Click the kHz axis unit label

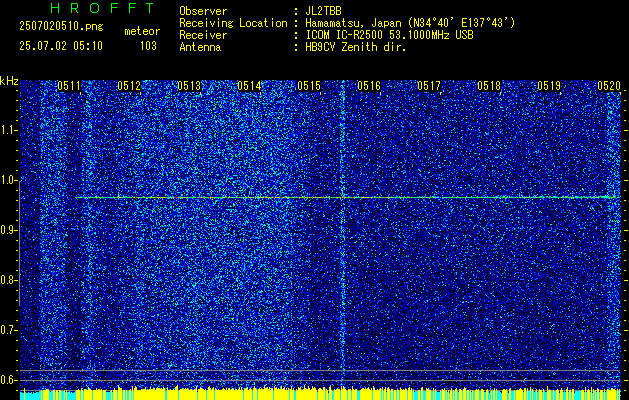tap(9, 81)
